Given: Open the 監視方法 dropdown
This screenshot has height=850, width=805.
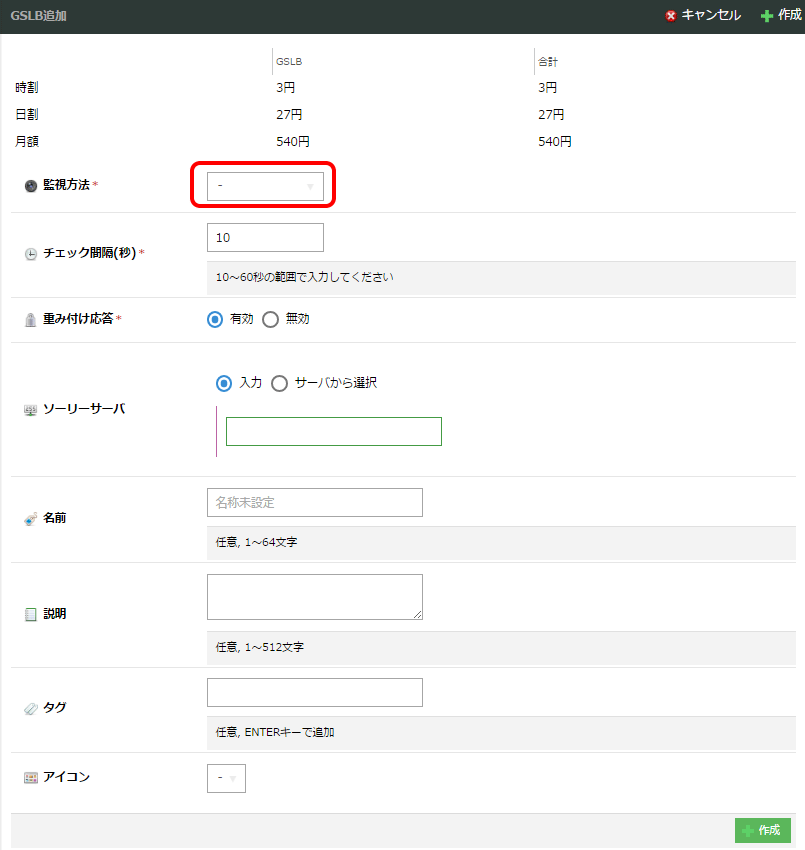Looking at the screenshot, I should pos(265,186).
